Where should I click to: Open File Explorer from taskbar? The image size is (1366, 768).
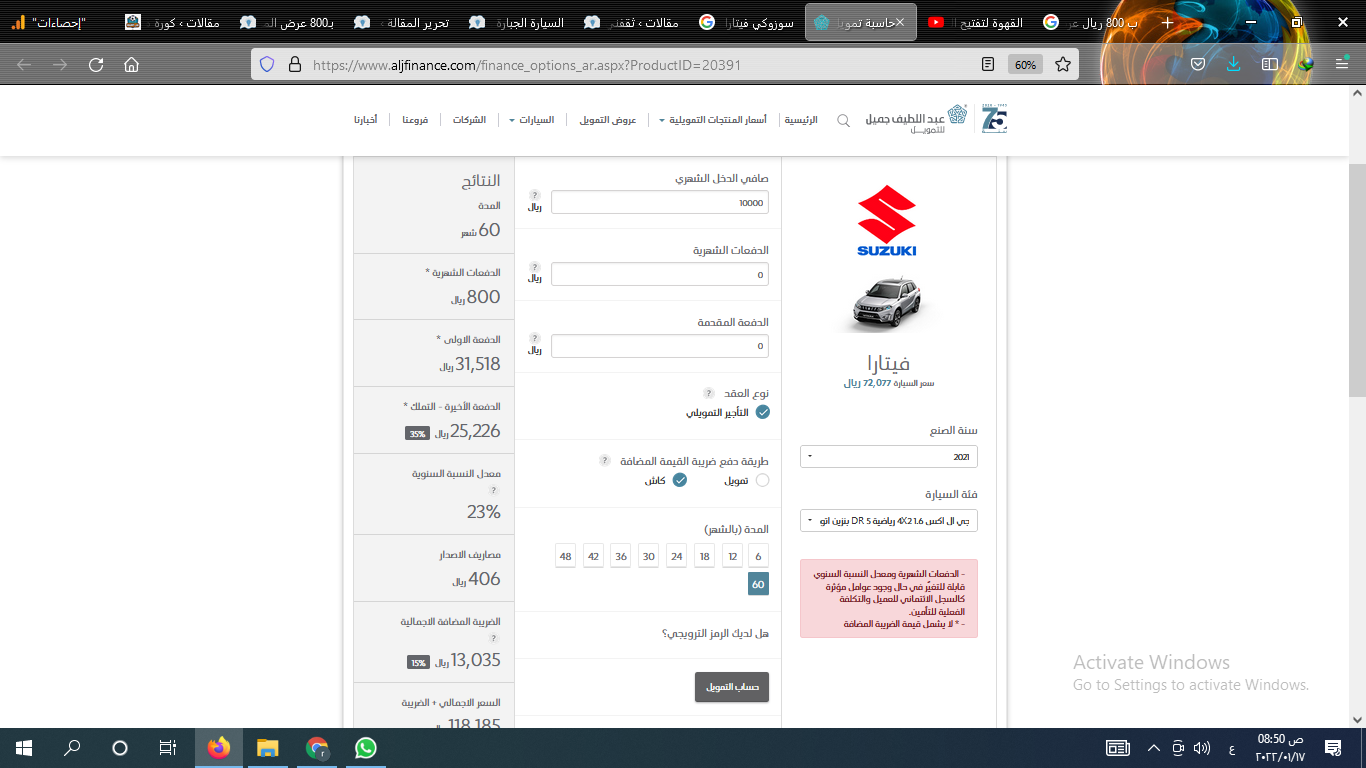click(267, 747)
